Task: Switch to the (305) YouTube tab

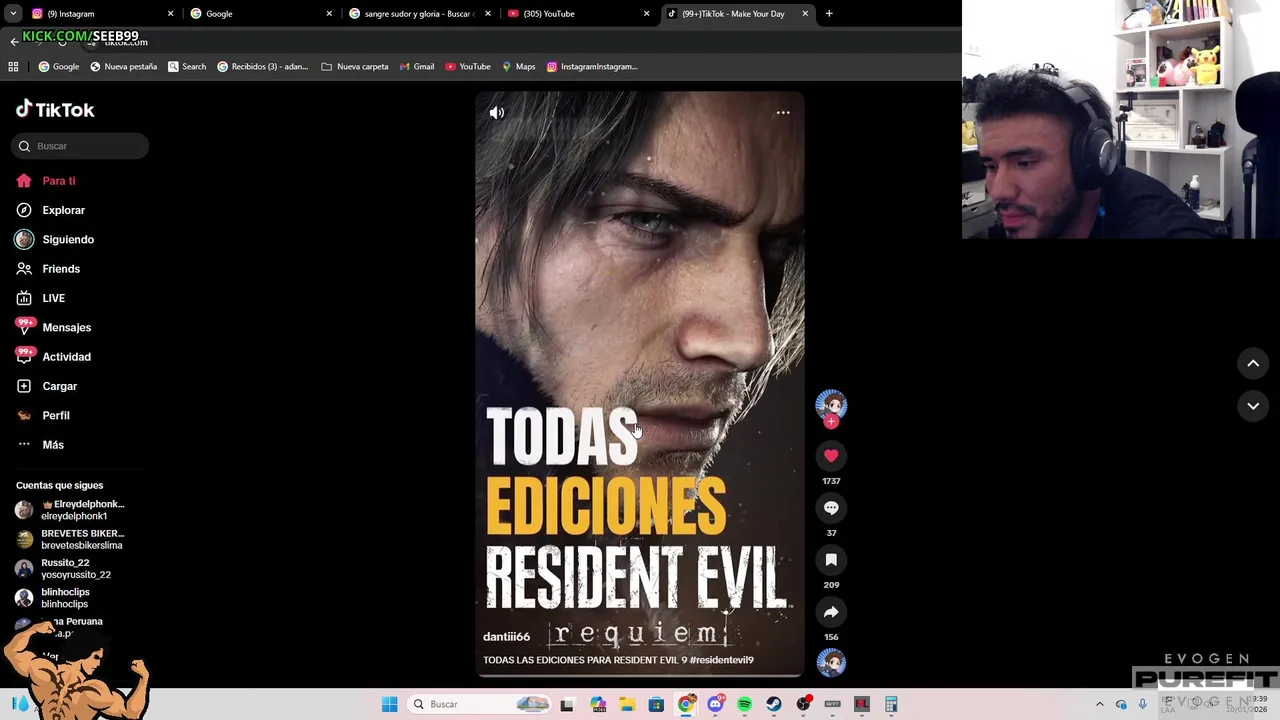Action: click(x=578, y=14)
